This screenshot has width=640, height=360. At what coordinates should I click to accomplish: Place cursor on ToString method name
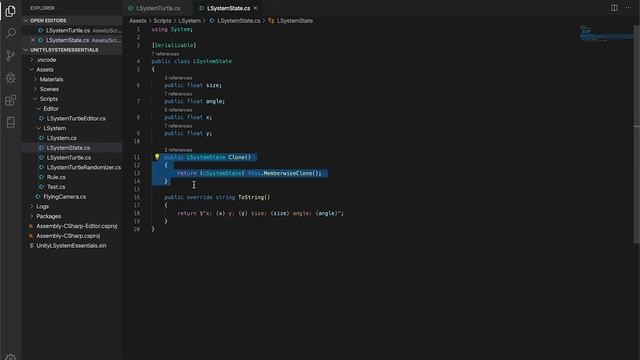point(252,197)
